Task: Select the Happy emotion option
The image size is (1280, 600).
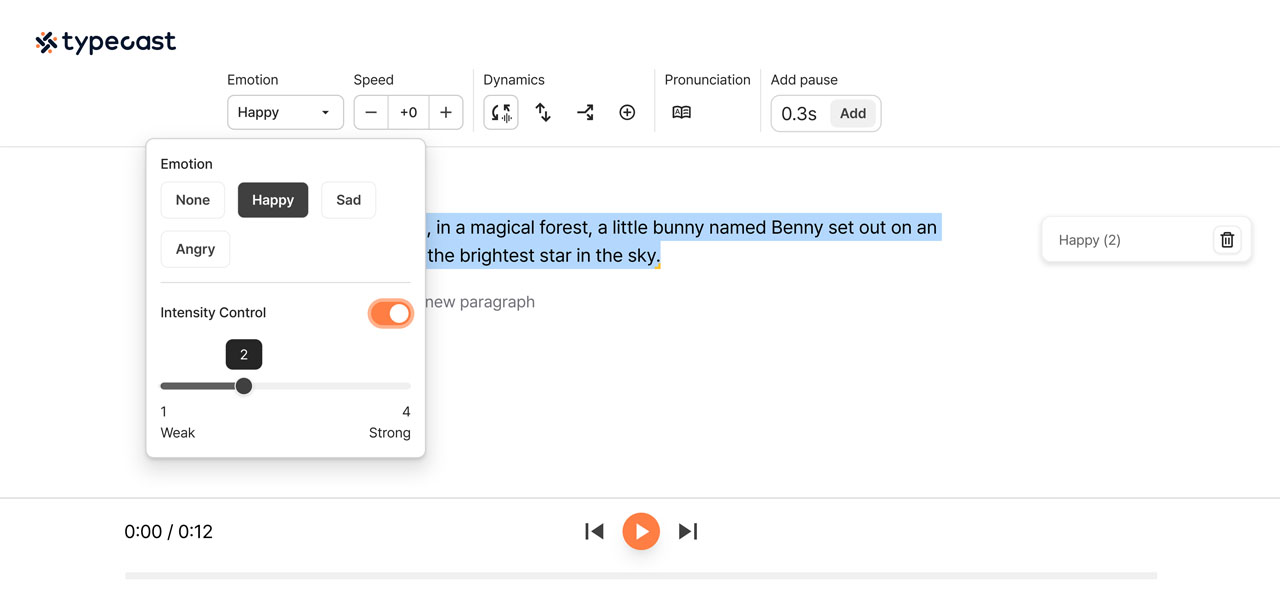Action: coord(273,200)
